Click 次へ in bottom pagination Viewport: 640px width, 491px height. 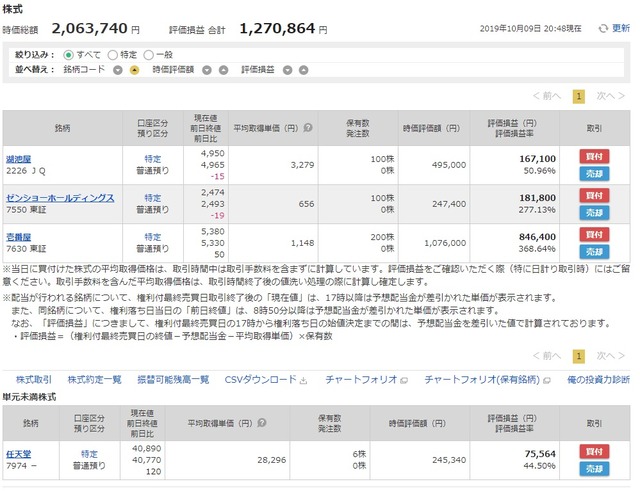point(610,356)
